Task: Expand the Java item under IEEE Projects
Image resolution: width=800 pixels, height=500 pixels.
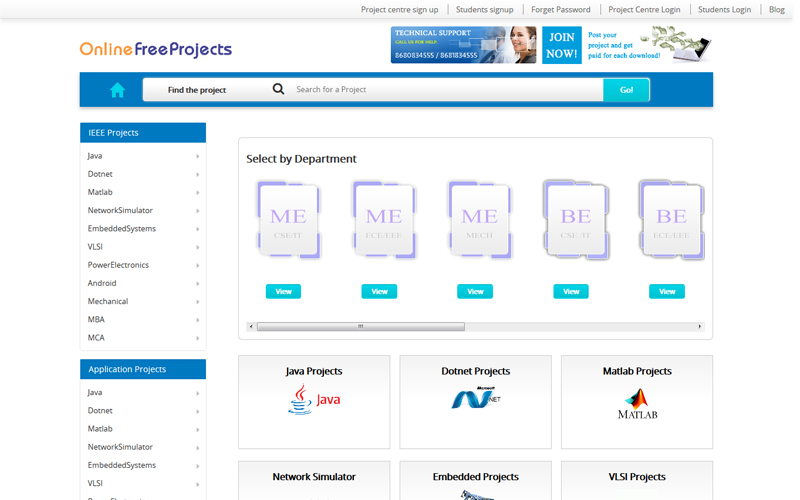Action: pyautogui.click(x=142, y=156)
